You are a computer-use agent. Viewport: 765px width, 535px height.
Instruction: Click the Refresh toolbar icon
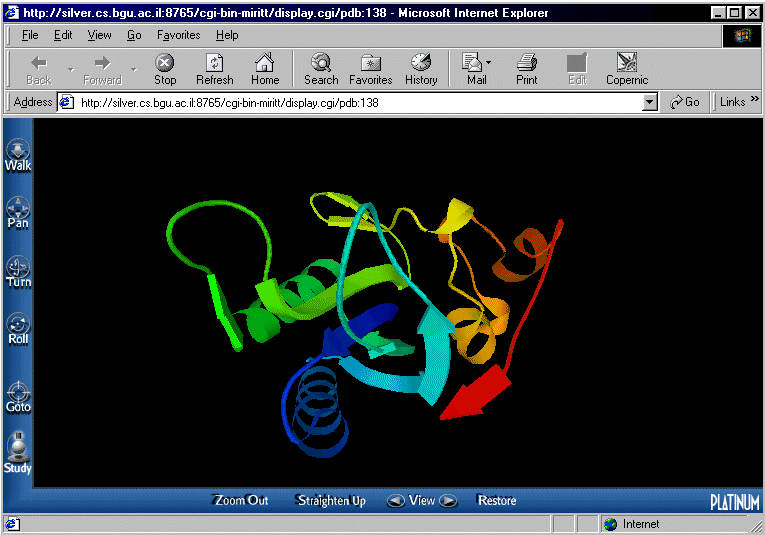click(214, 69)
